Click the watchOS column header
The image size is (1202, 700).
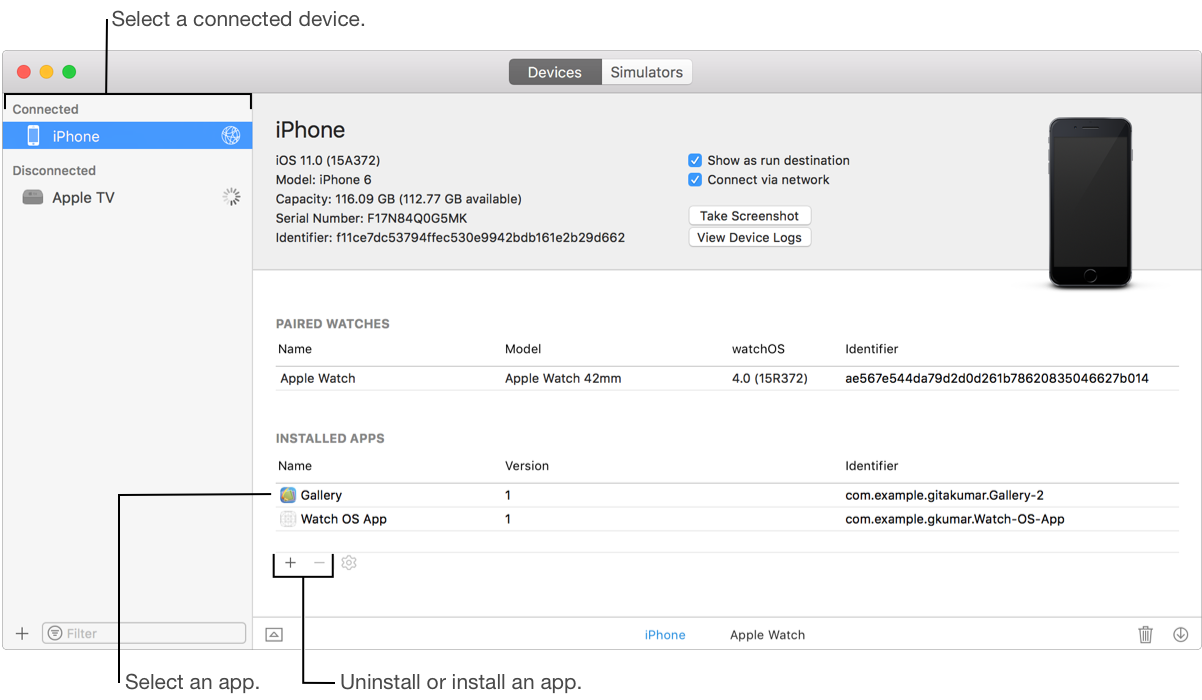(x=758, y=349)
